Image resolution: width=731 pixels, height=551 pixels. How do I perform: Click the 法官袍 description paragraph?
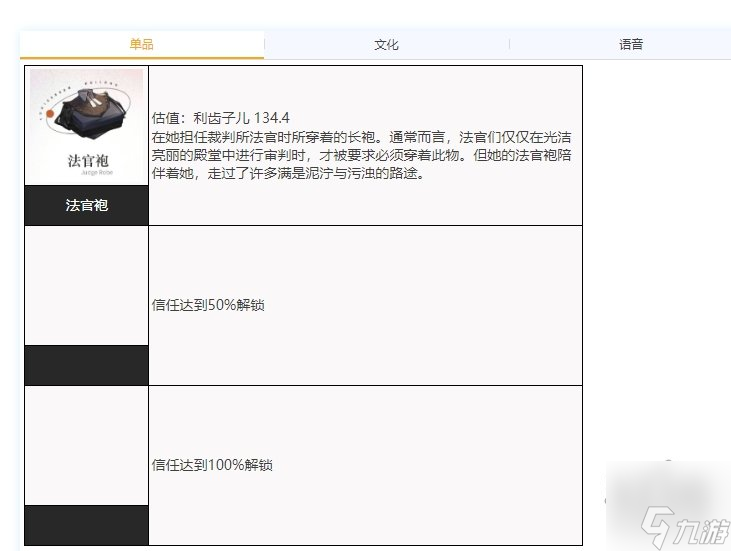[x=361, y=155]
